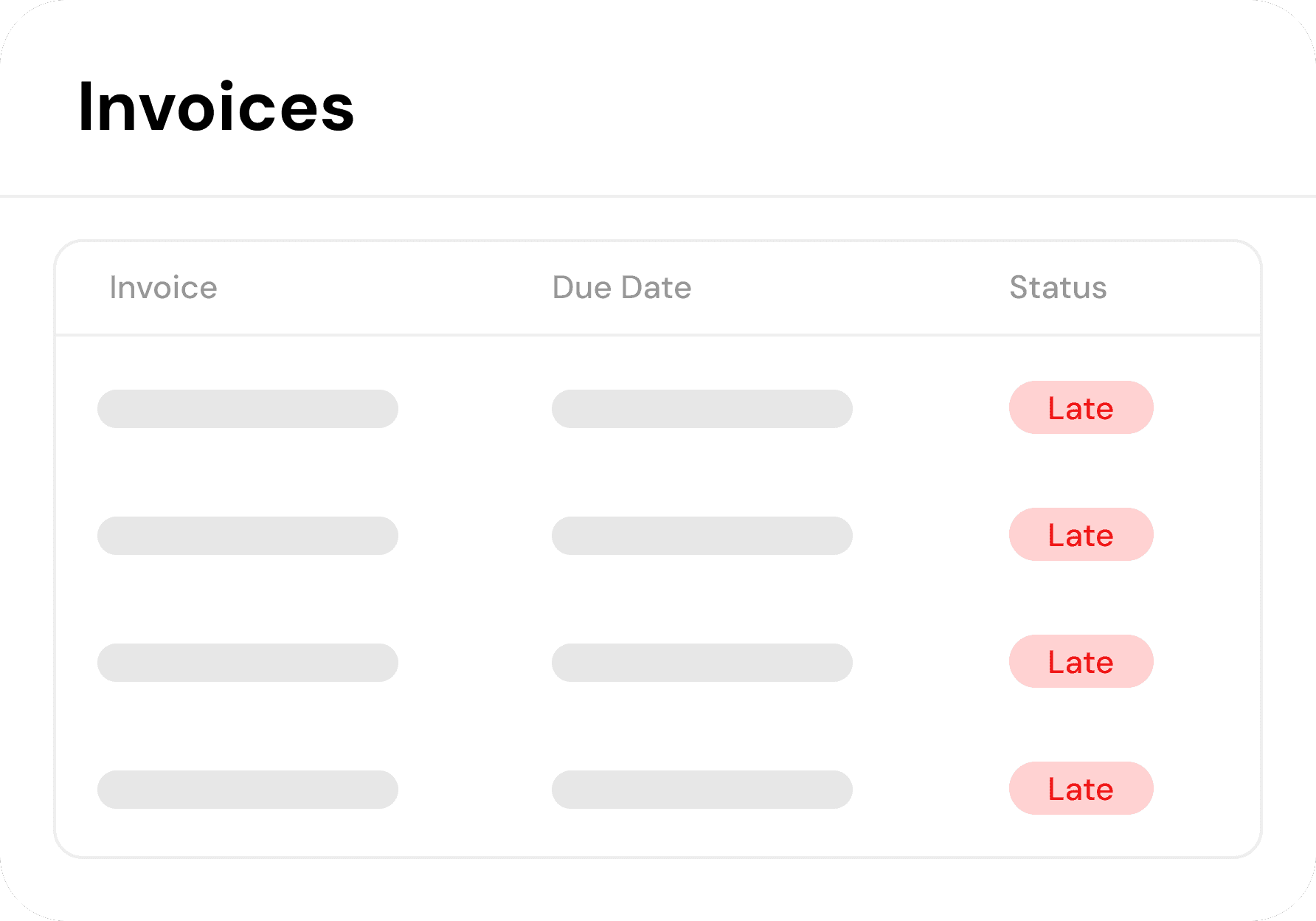
Task: Click the divider line below Invoices heading
Action: coord(658,196)
